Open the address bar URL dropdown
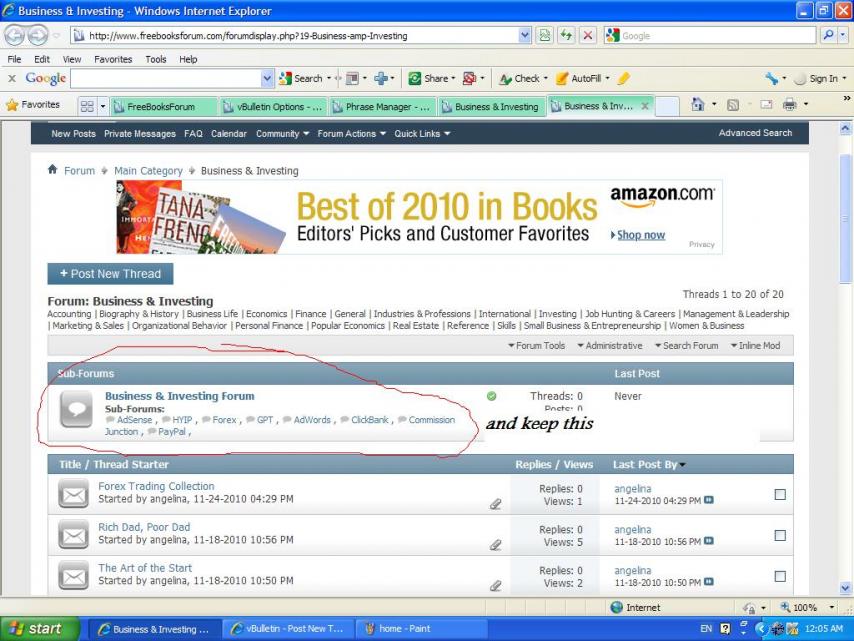 [524, 35]
